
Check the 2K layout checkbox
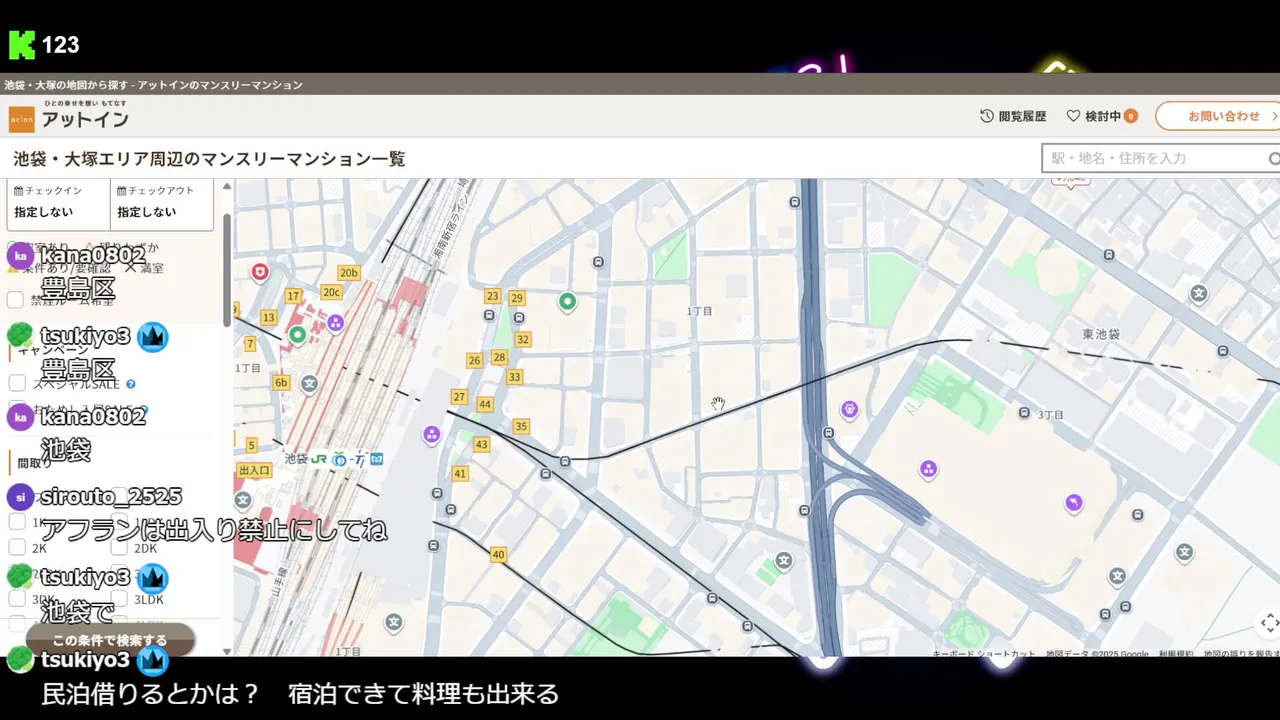coord(17,547)
